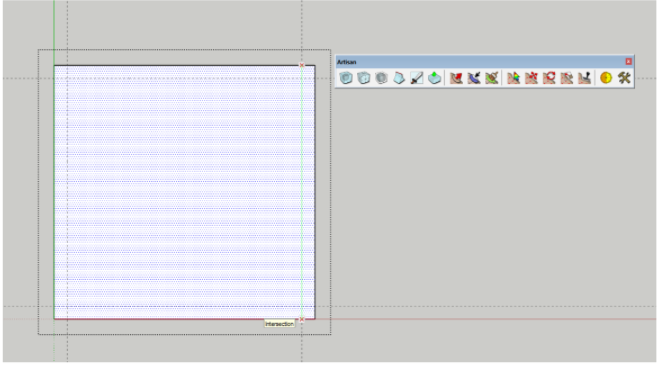Click the Artisan toolbar title bar
Viewport: 660px width, 366px height.
pos(484,62)
